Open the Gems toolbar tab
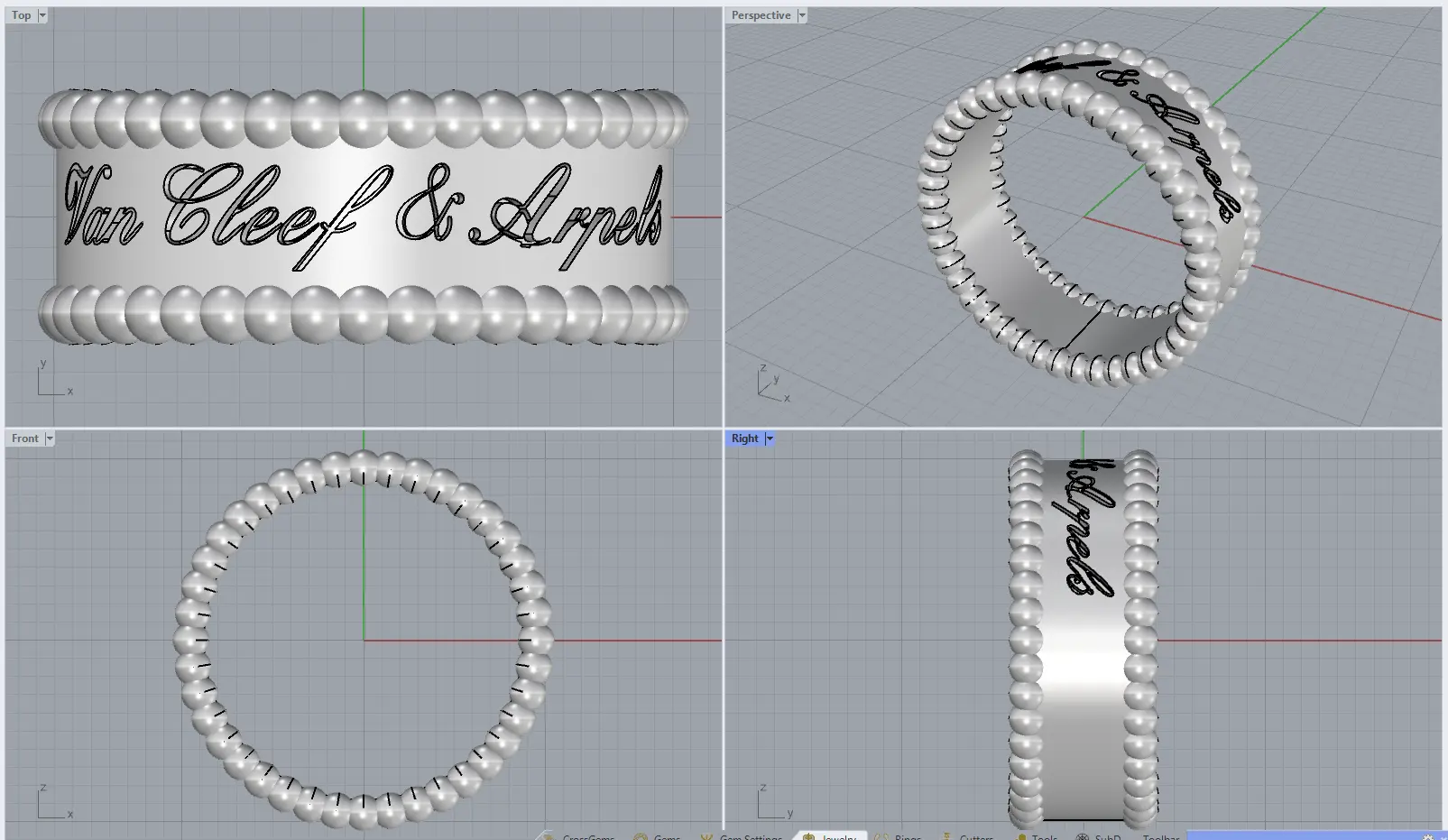This screenshot has width=1448, height=840. point(667,836)
